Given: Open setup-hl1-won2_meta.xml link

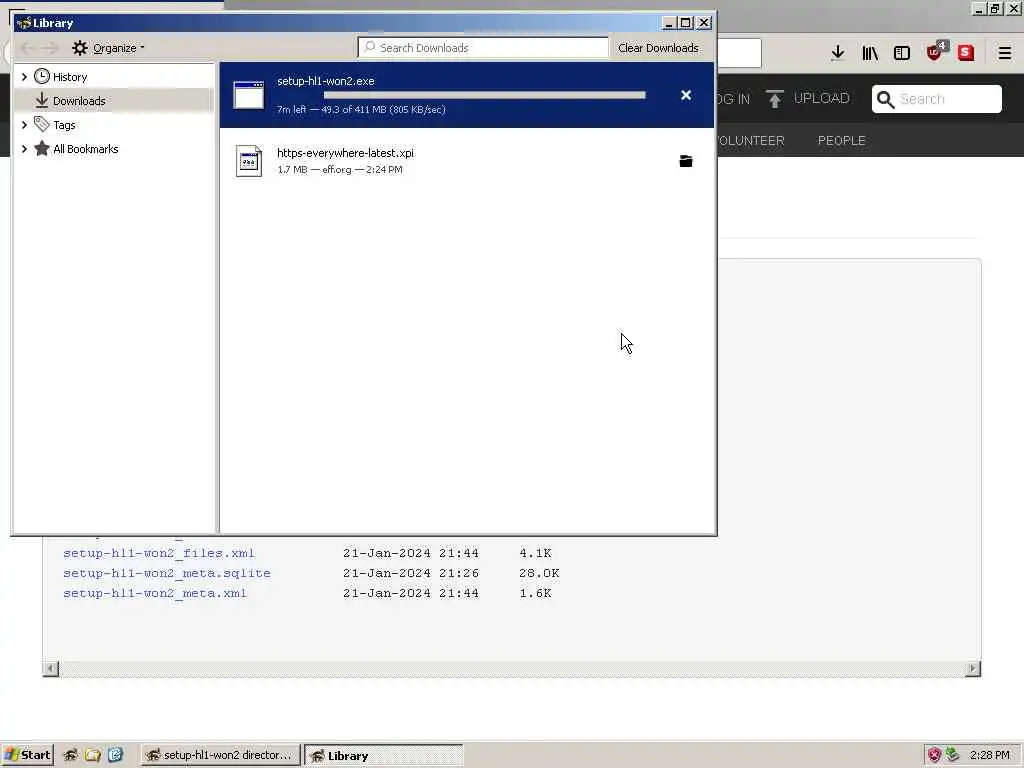Looking at the screenshot, I should 155,593.
